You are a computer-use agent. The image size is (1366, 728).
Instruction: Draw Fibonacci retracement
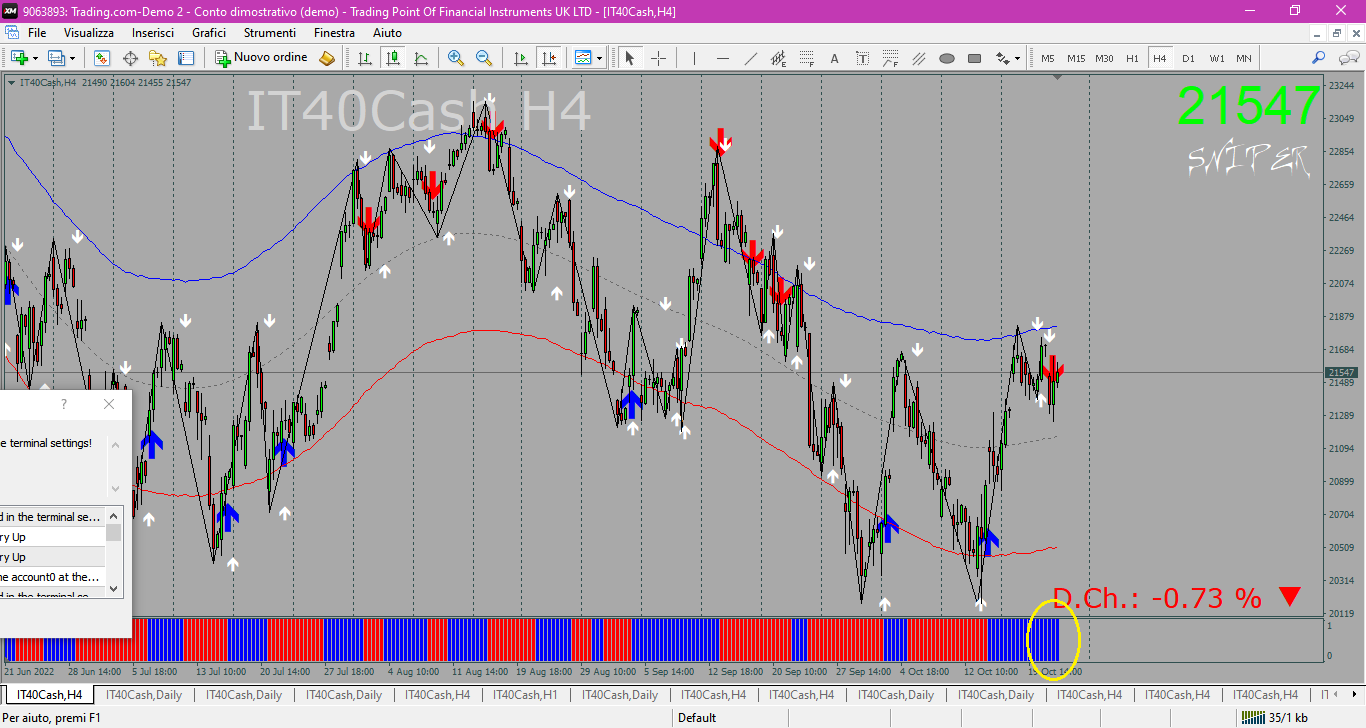807,58
